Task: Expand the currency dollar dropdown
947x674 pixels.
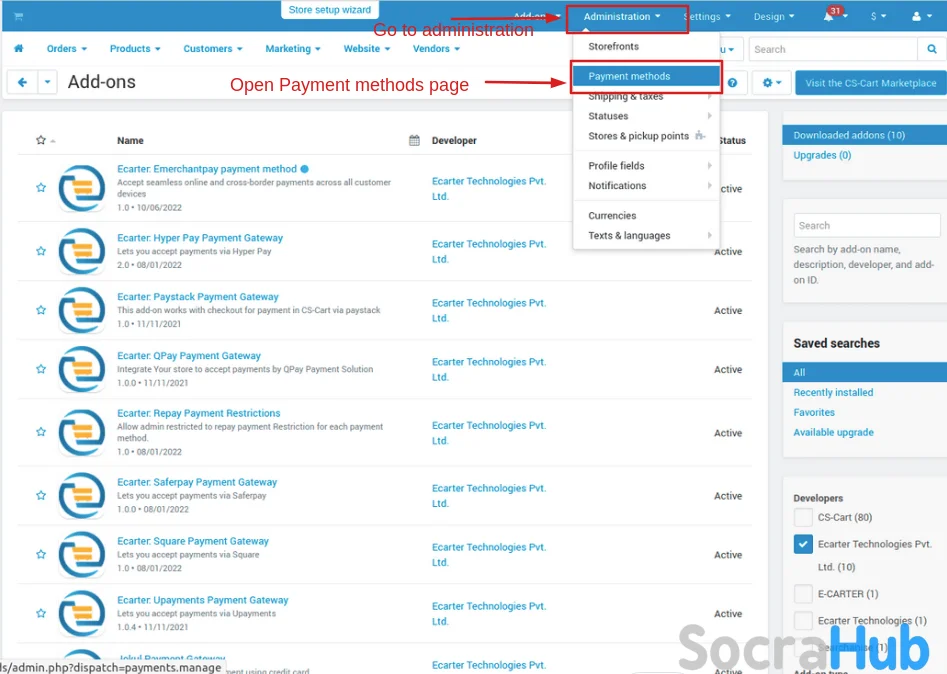Action: pos(878,17)
